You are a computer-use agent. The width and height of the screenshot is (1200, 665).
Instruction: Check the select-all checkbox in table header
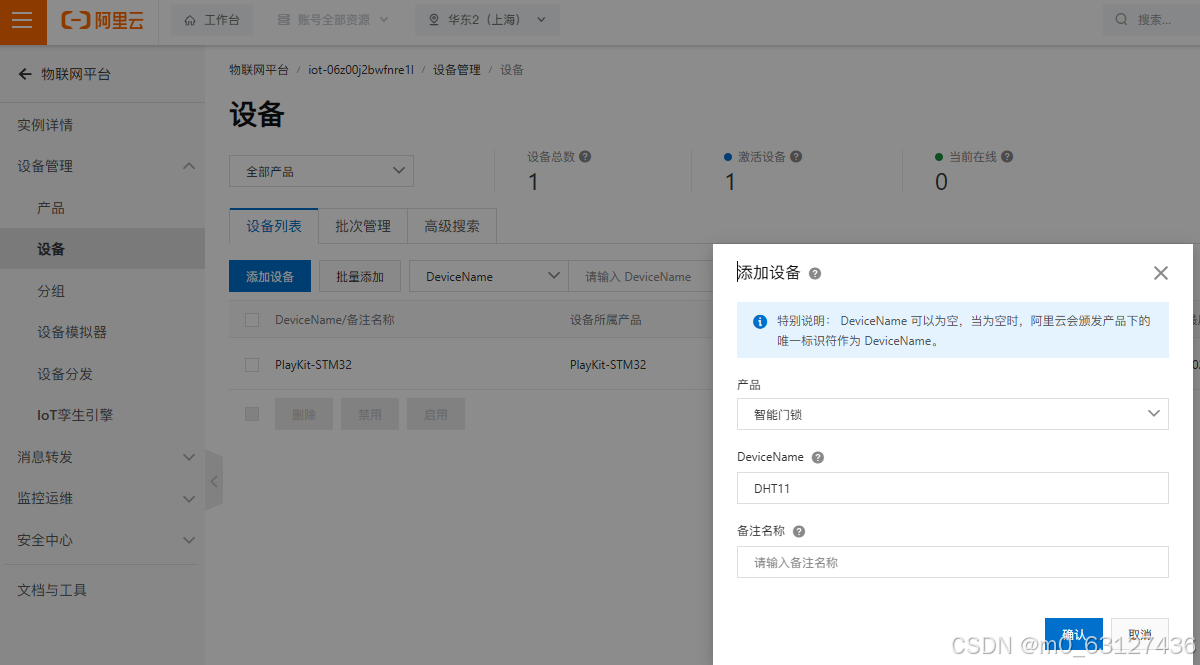pyautogui.click(x=251, y=318)
